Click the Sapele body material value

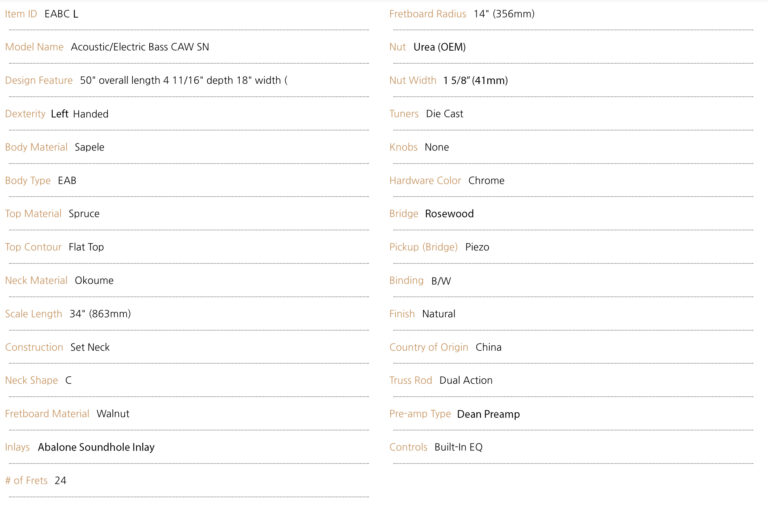[x=89, y=147]
